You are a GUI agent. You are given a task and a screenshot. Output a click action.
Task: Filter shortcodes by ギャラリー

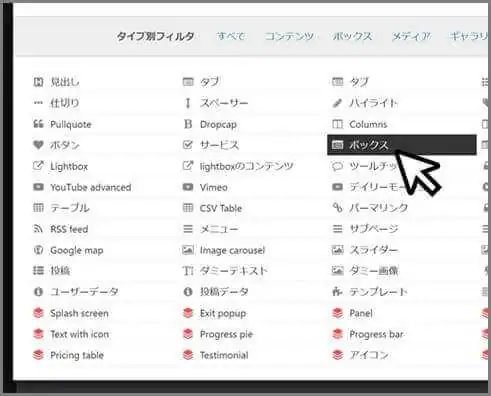(469, 36)
